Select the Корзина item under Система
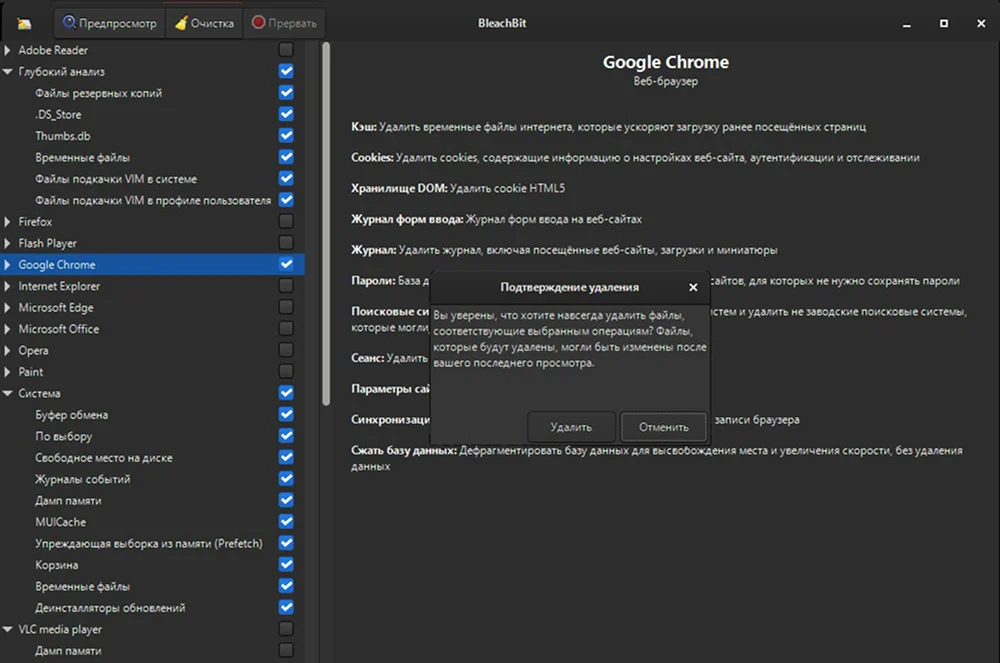 [56, 565]
